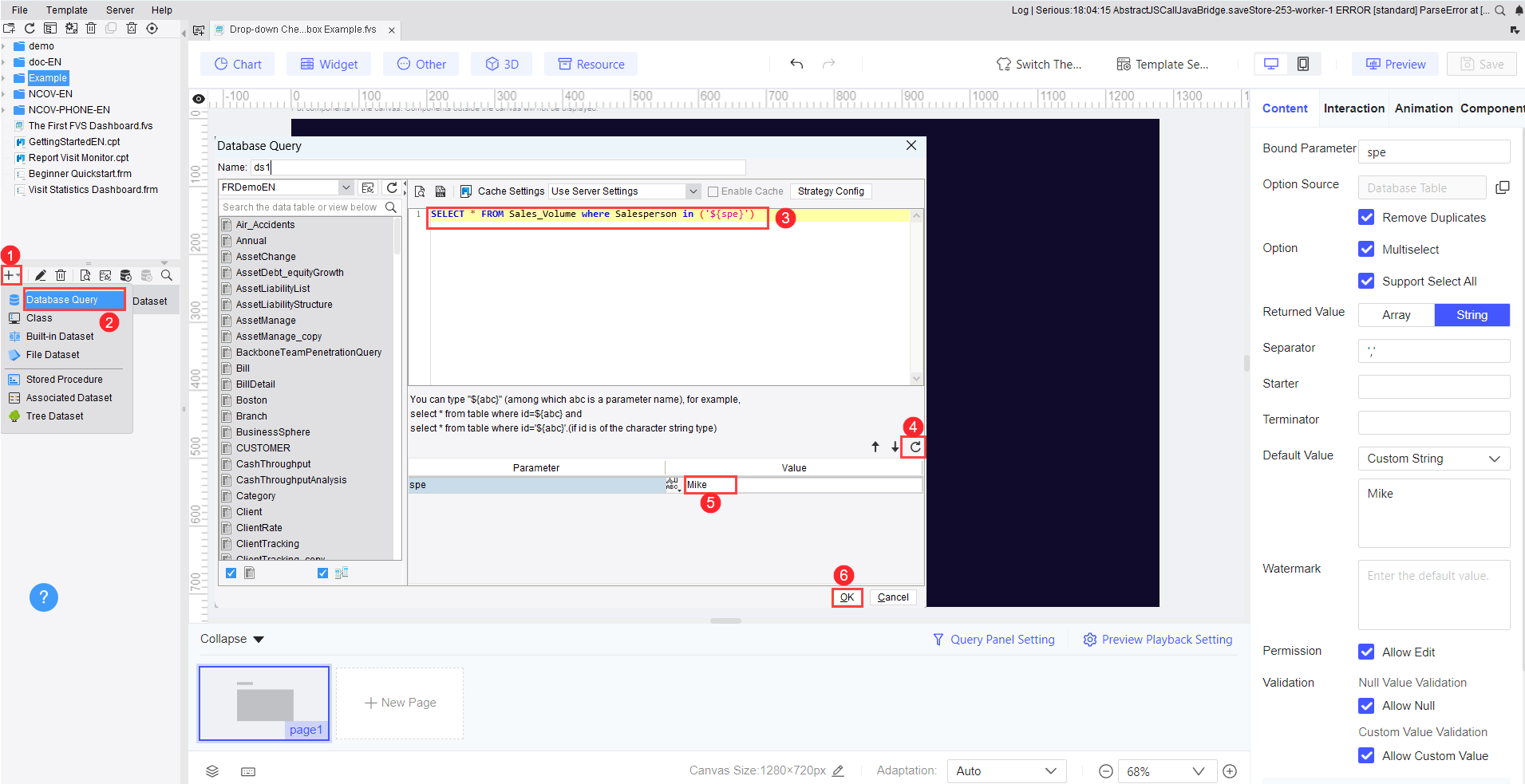Open the FRDemoEN database connection dropdown
Screen dimensions: 1525x784
(344, 187)
